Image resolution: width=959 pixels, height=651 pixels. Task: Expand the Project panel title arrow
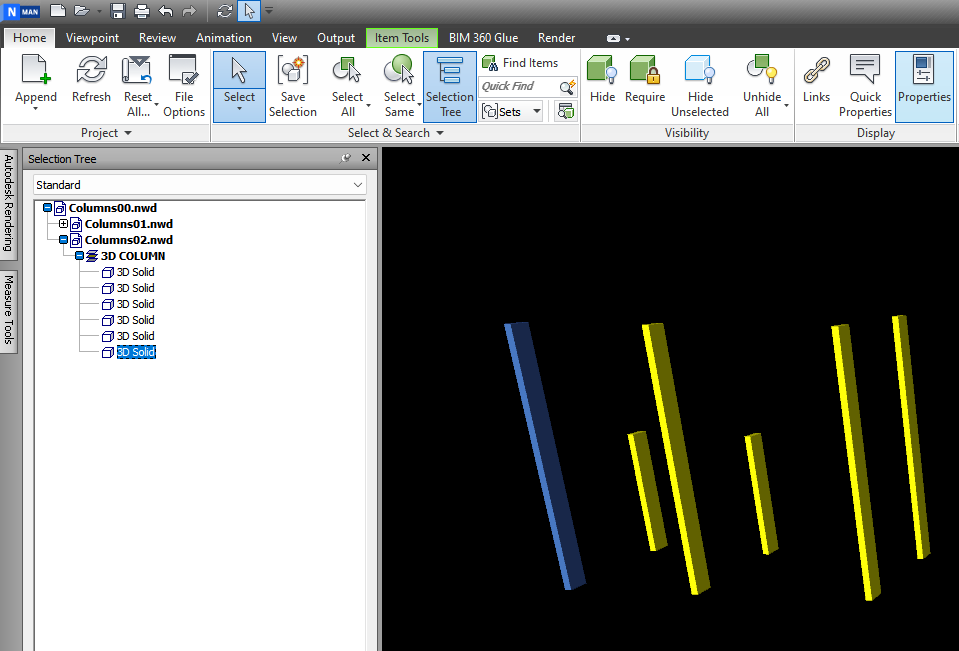(x=128, y=133)
